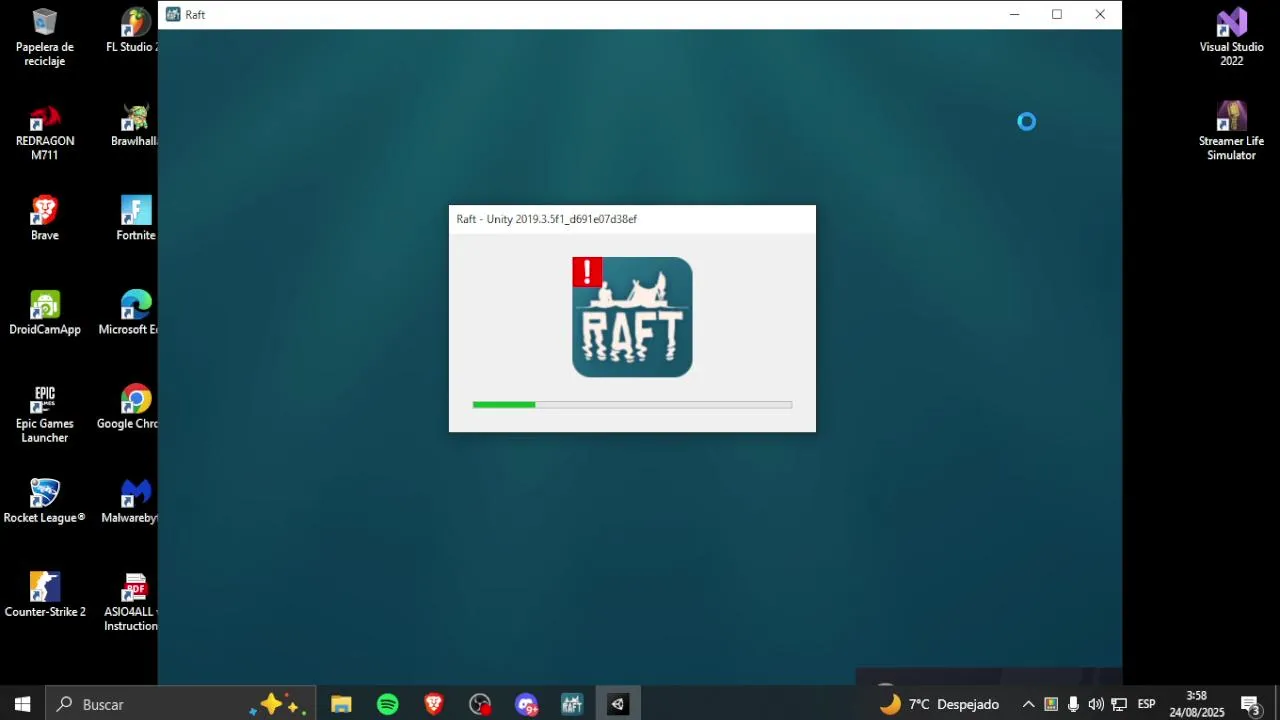The image size is (1280, 720).
Task: Open File Explorer from taskbar
Action: pos(341,704)
